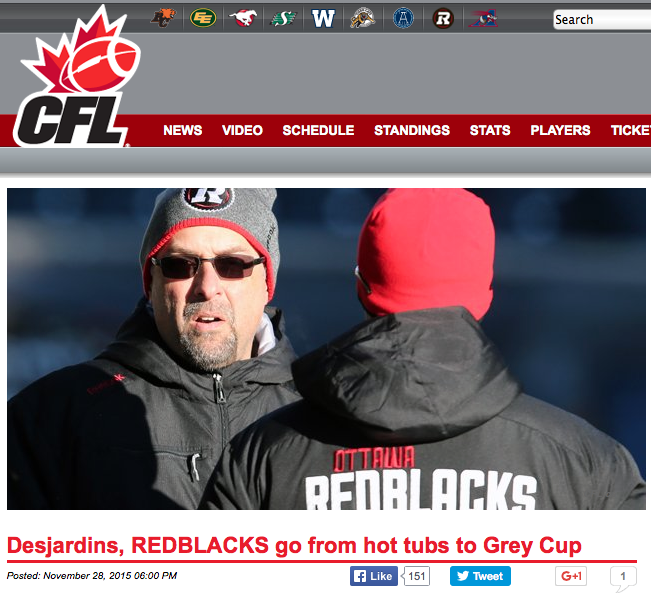
Task: Open the Calgary Stampeders horse logo
Action: click(243, 18)
